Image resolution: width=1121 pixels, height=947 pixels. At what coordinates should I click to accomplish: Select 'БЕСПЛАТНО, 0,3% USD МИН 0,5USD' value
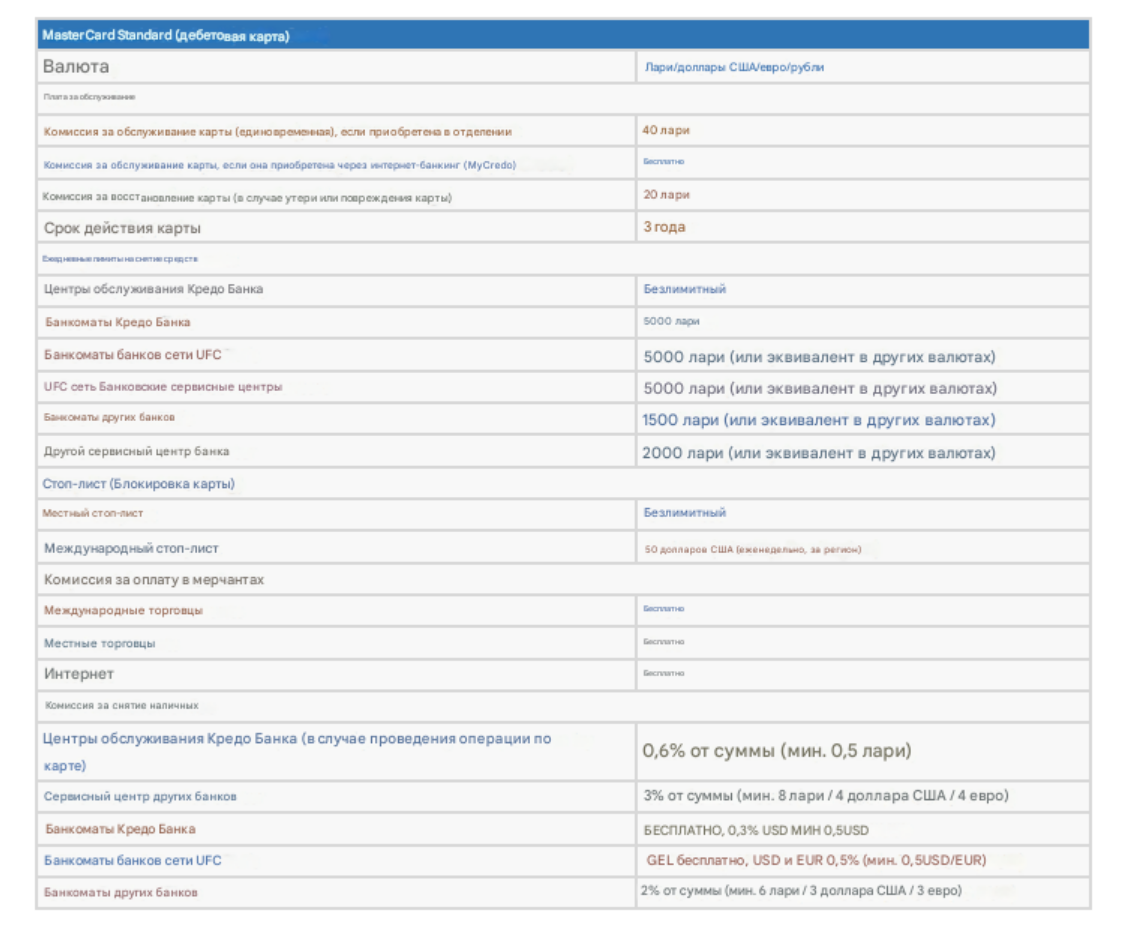(x=756, y=831)
